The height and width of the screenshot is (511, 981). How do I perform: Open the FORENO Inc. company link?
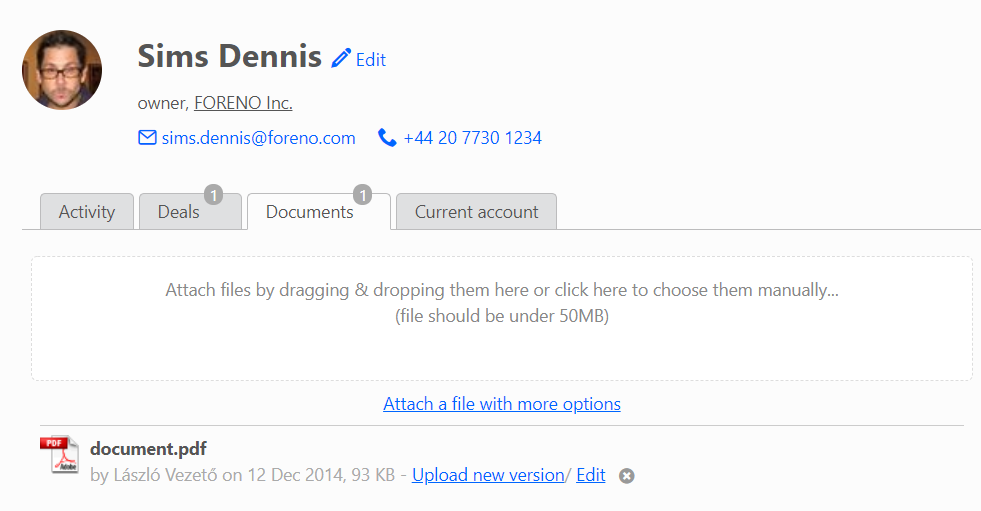pos(243,103)
